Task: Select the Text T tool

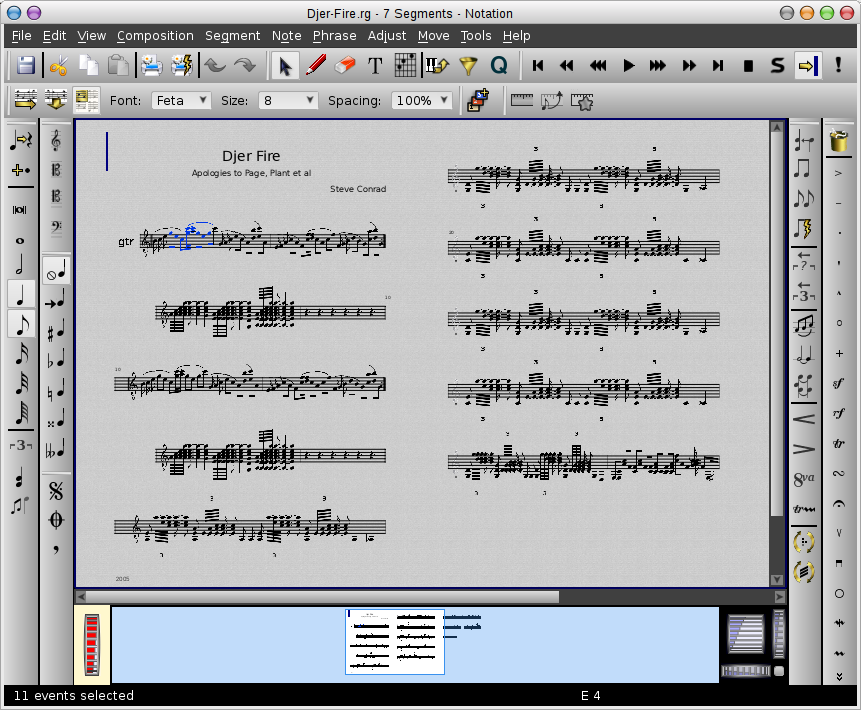Action: click(x=375, y=66)
